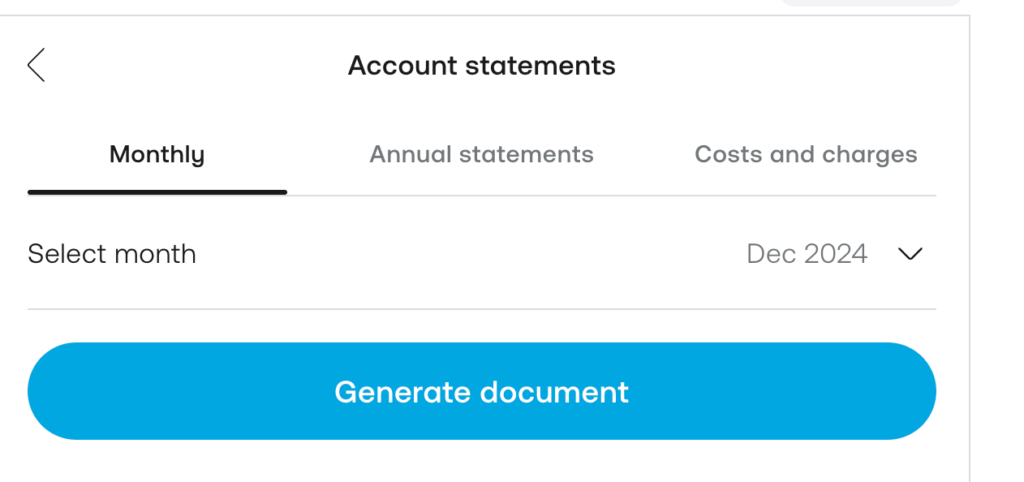The width and height of the screenshot is (1024, 482).
Task: View annual statements section
Action: coord(481,155)
